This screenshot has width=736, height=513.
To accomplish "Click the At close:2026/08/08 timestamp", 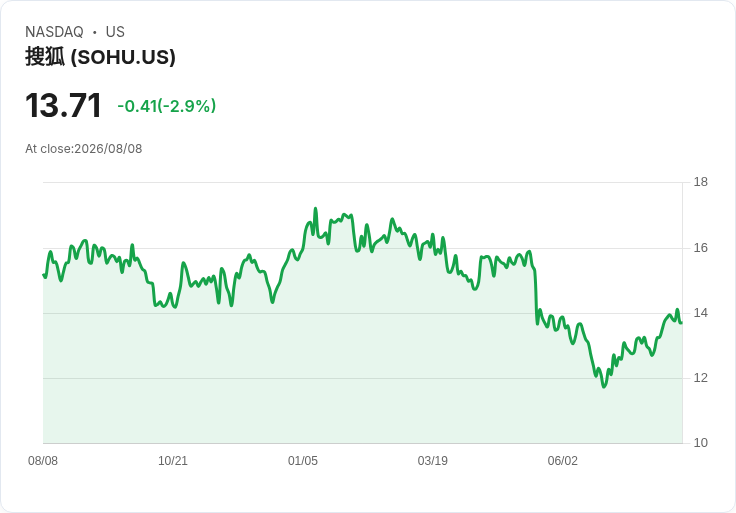I will [x=84, y=149].
